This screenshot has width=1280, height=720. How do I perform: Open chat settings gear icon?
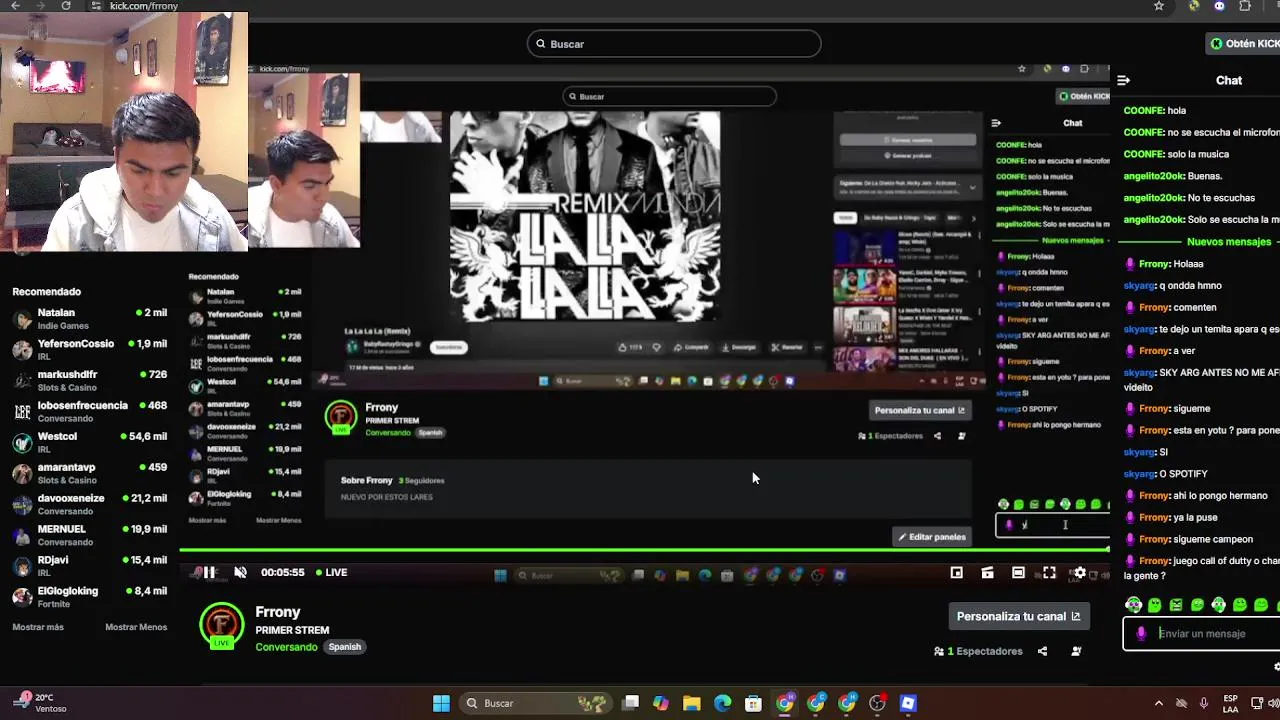pyautogui.click(x=1276, y=666)
